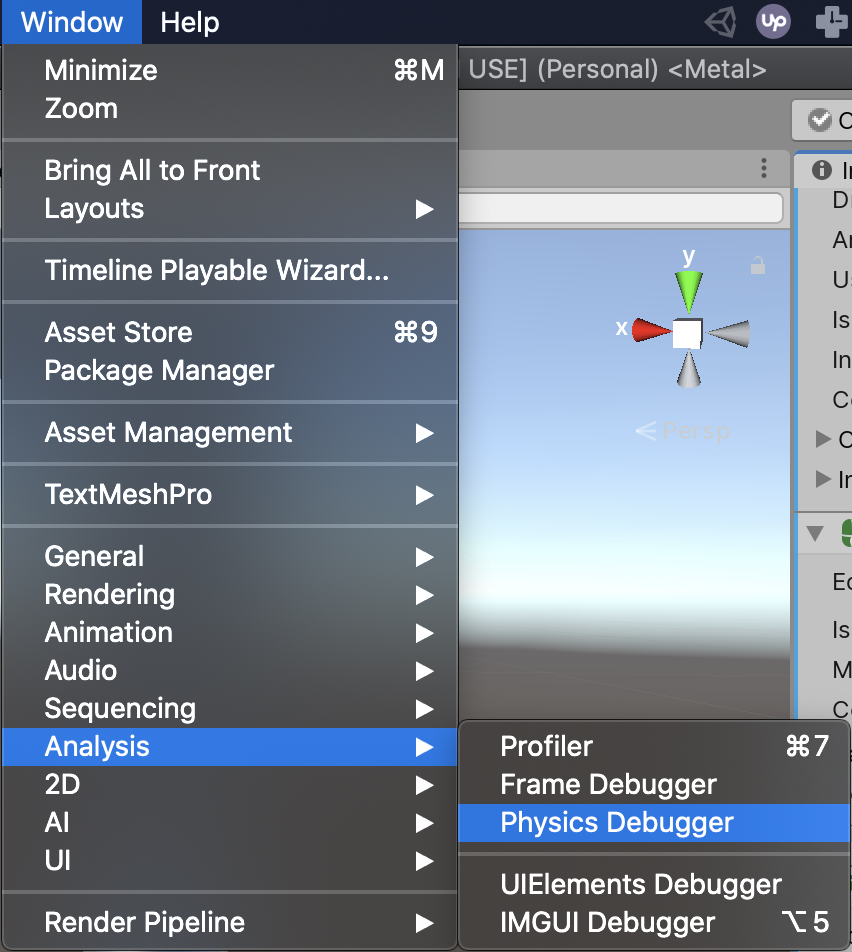
Task: Toggle the scene gizmo rotation lock icon
Action: (x=759, y=266)
